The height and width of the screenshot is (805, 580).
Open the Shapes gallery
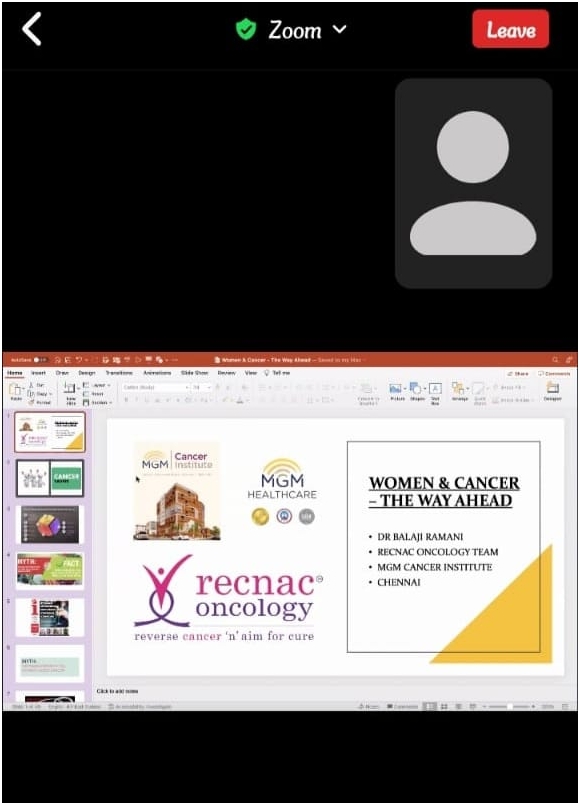pos(417,391)
